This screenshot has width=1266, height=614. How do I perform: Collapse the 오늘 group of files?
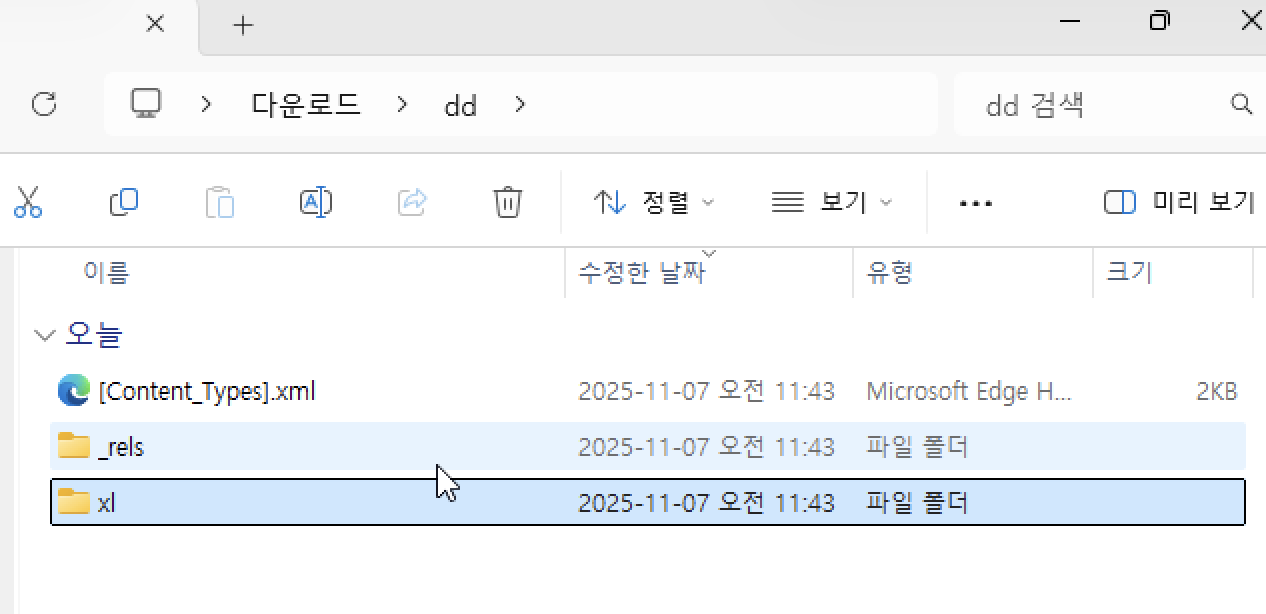click(x=44, y=335)
